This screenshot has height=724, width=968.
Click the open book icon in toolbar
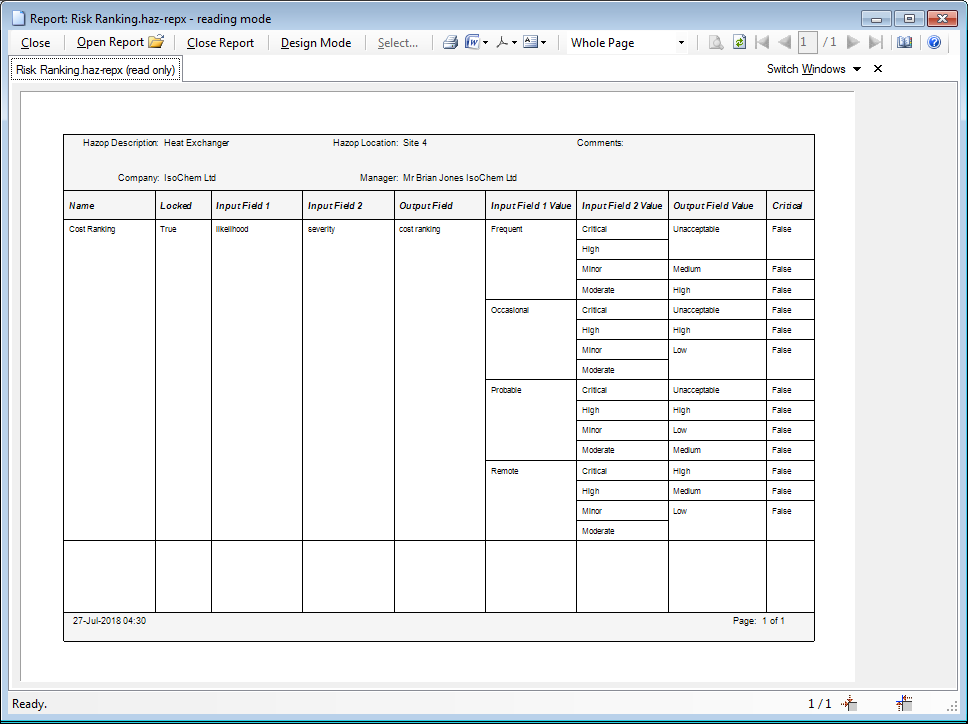tap(904, 42)
